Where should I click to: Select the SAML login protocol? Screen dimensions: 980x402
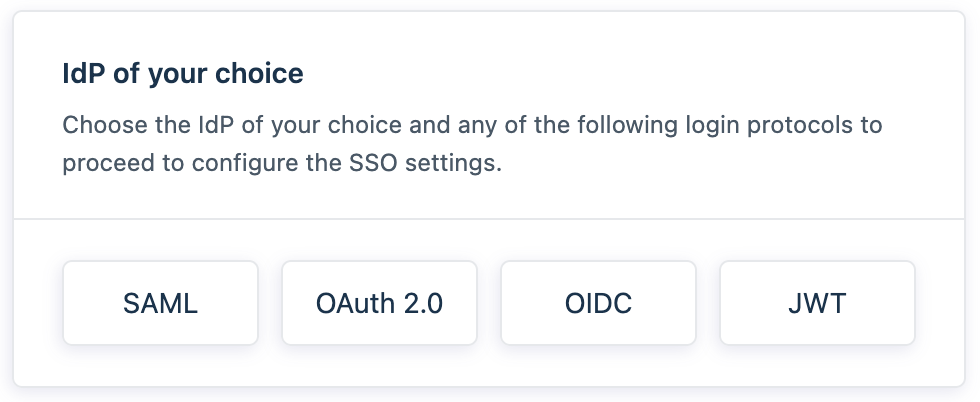pos(160,303)
